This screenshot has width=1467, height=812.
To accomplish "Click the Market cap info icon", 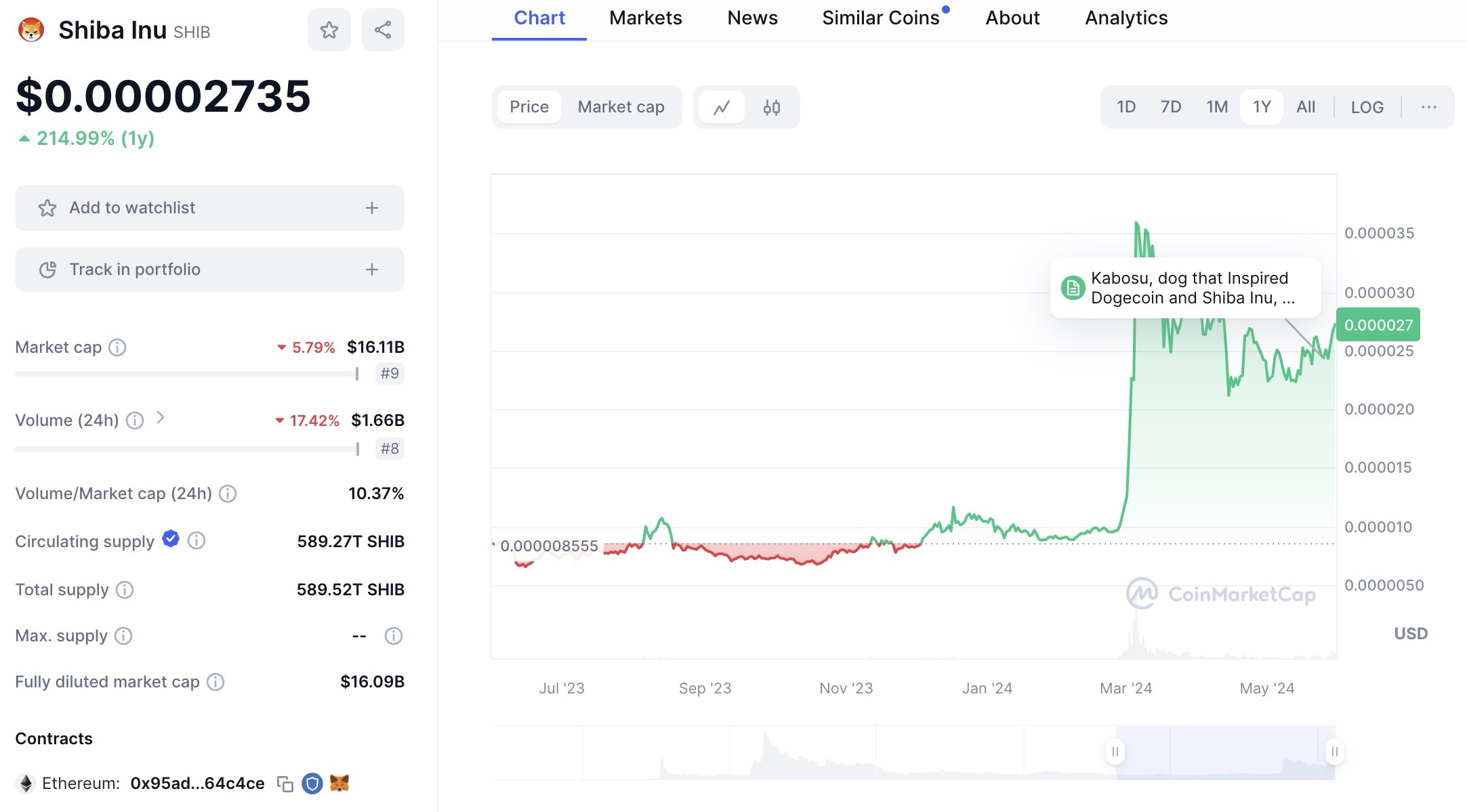I will 117,347.
